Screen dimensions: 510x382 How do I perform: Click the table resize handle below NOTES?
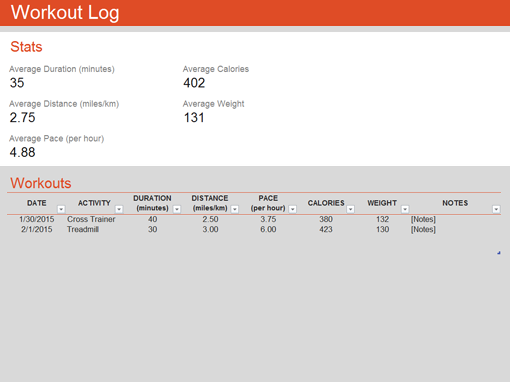(499, 253)
